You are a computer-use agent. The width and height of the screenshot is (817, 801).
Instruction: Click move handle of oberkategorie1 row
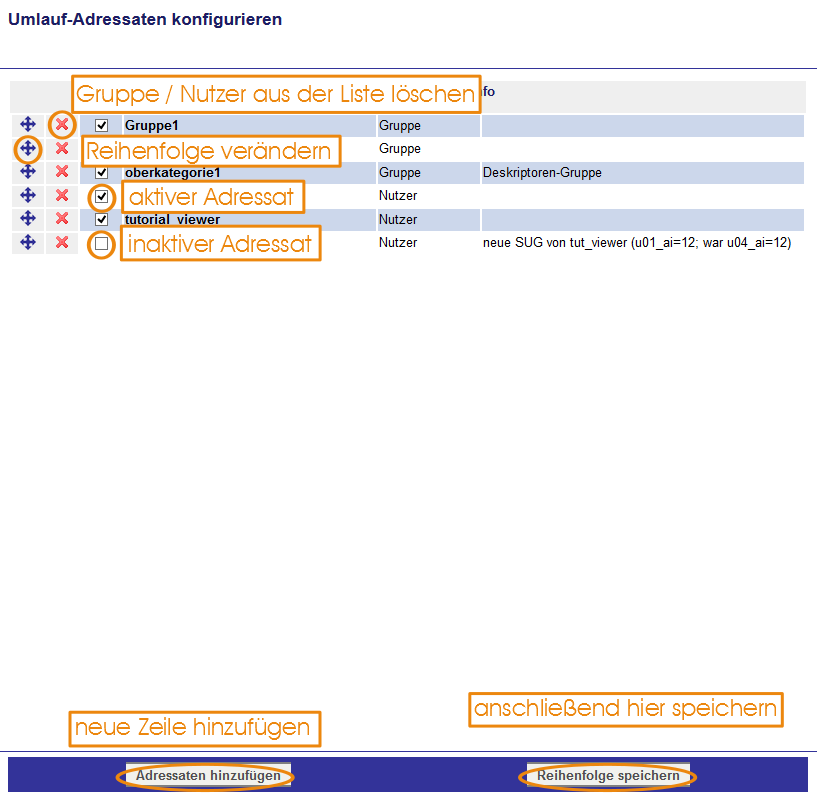28,171
